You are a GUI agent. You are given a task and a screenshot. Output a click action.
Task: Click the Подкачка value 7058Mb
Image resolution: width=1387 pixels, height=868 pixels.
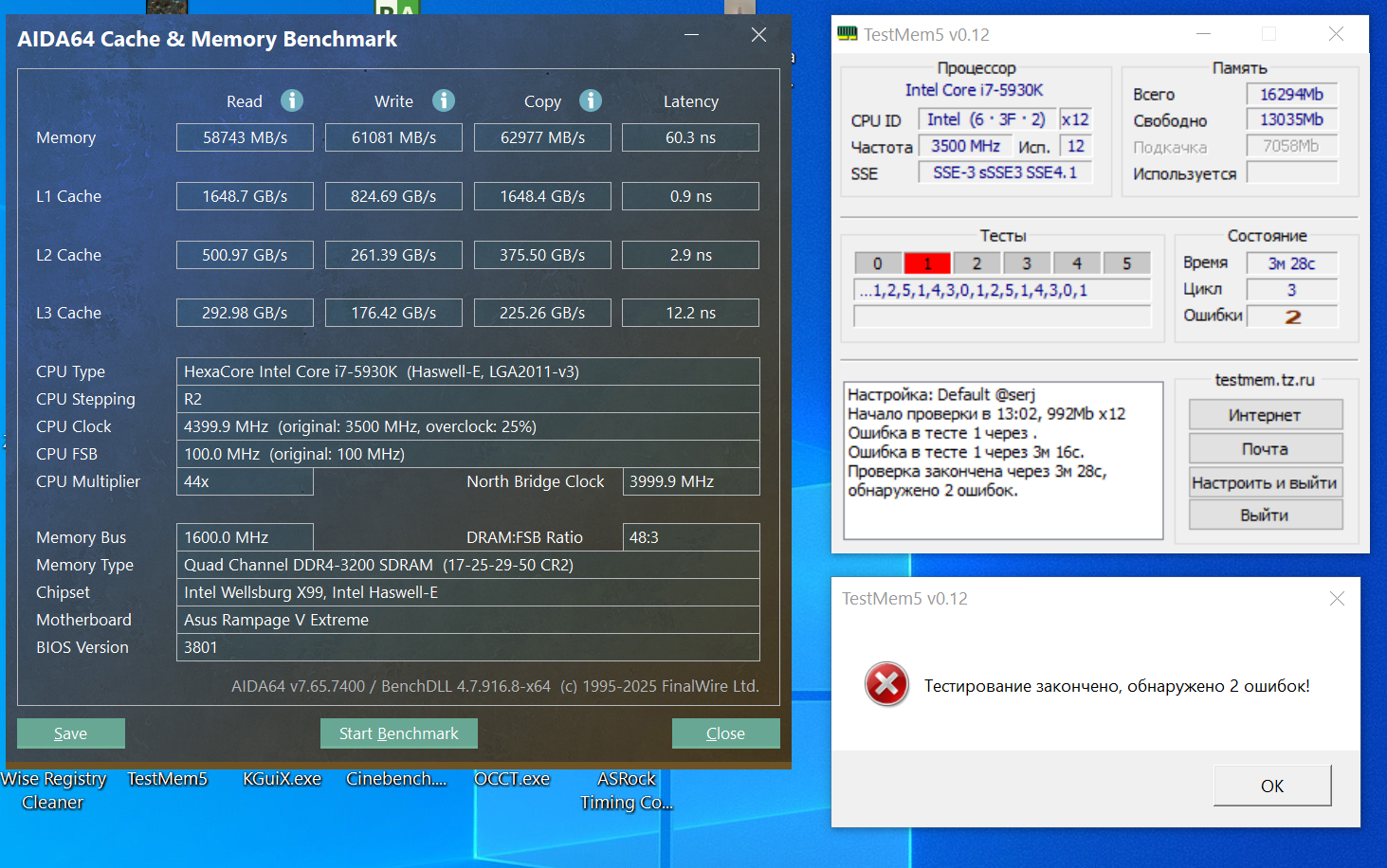(x=1292, y=146)
